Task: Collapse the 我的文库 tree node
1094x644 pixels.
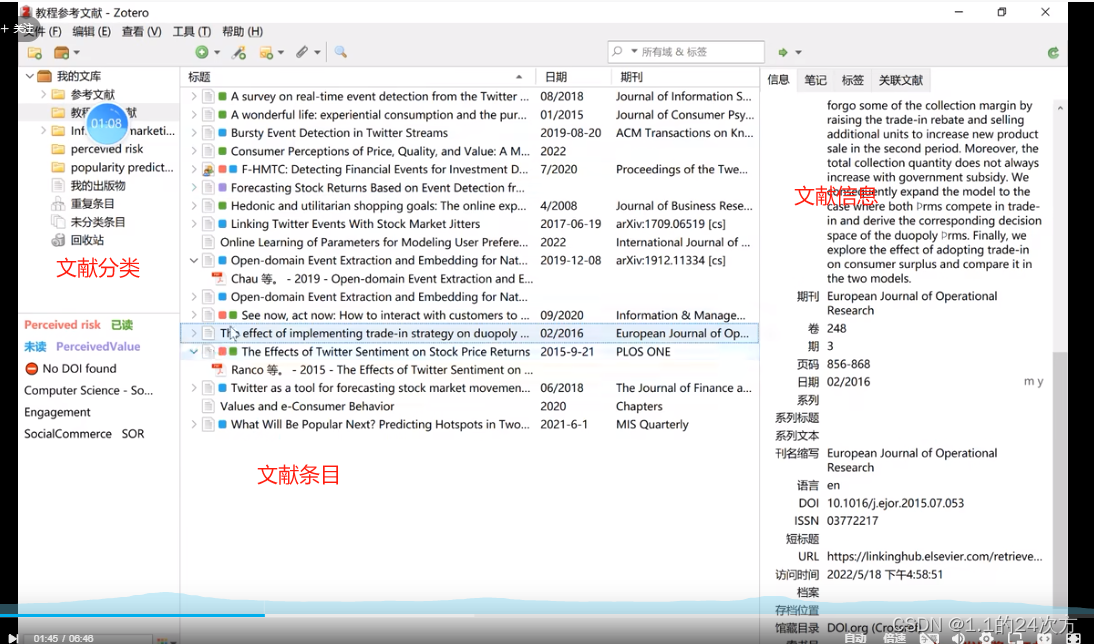Action: tap(29, 76)
